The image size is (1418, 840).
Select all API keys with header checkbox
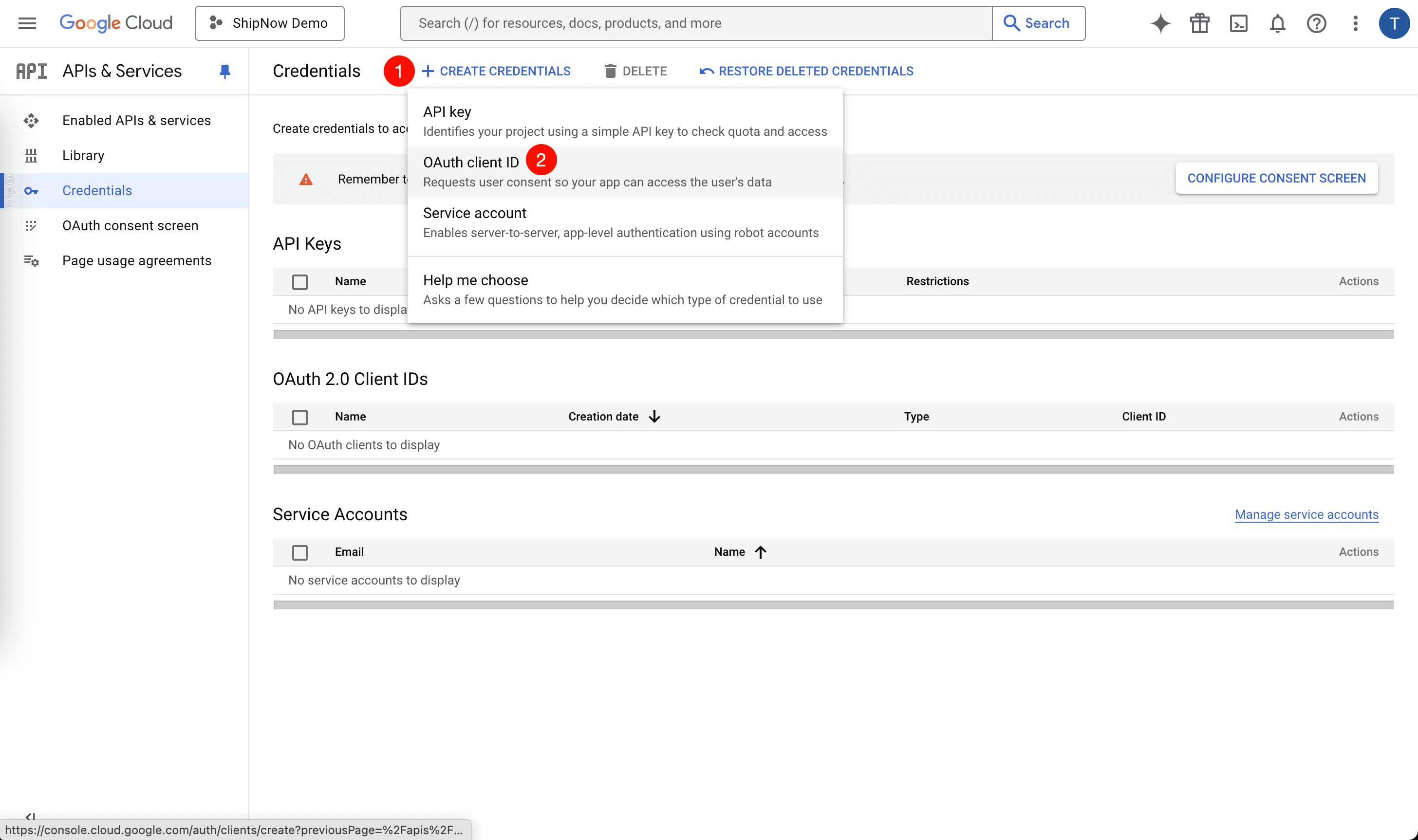pyautogui.click(x=299, y=281)
